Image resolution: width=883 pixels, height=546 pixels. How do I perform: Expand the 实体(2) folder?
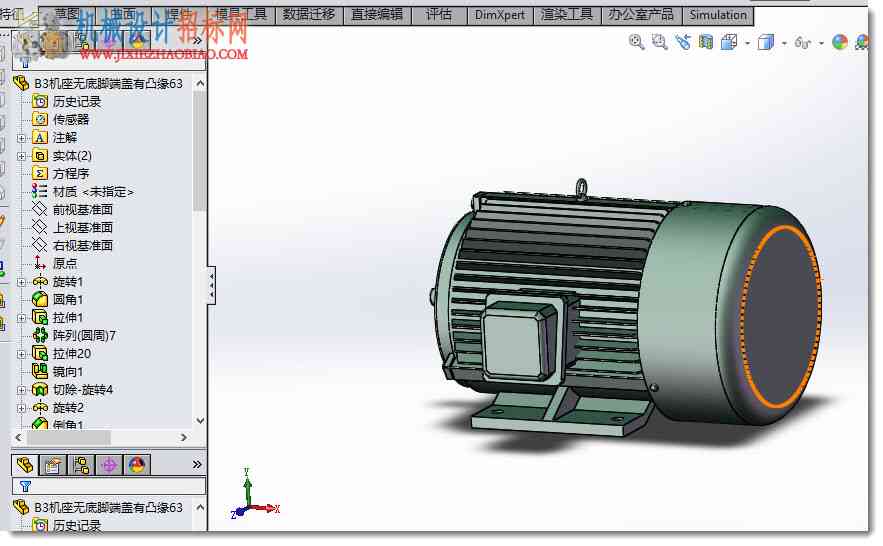pyautogui.click(x=21, y=156)
